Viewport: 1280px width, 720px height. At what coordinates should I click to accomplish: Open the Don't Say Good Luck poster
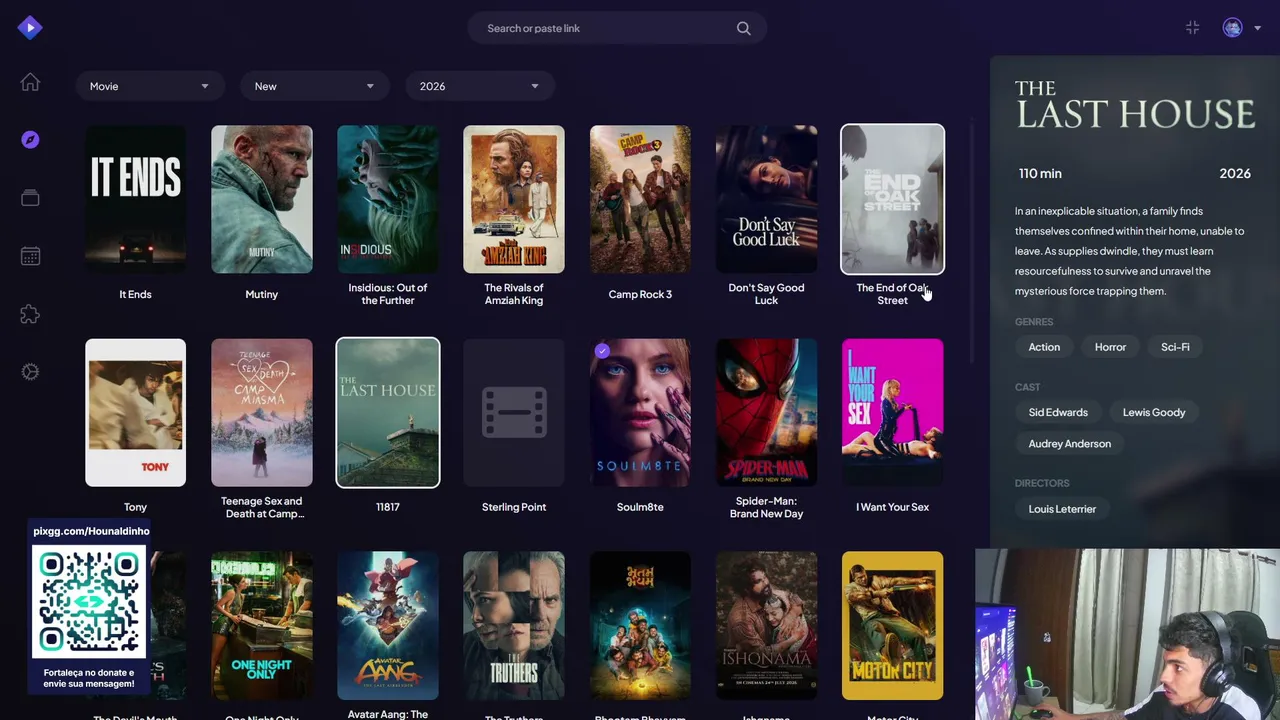click(766, 199)
